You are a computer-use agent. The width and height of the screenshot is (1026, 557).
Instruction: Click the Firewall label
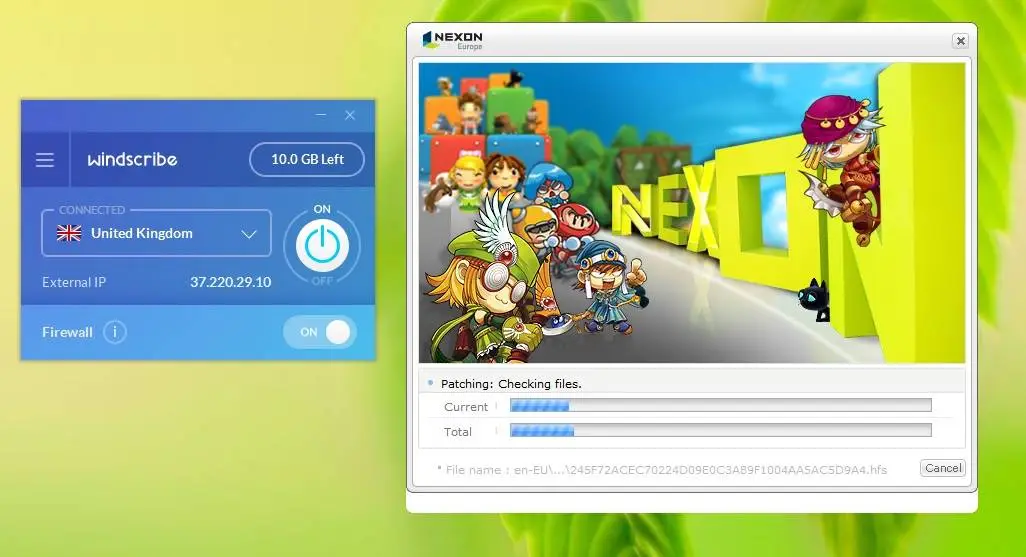tap(67, 332)
